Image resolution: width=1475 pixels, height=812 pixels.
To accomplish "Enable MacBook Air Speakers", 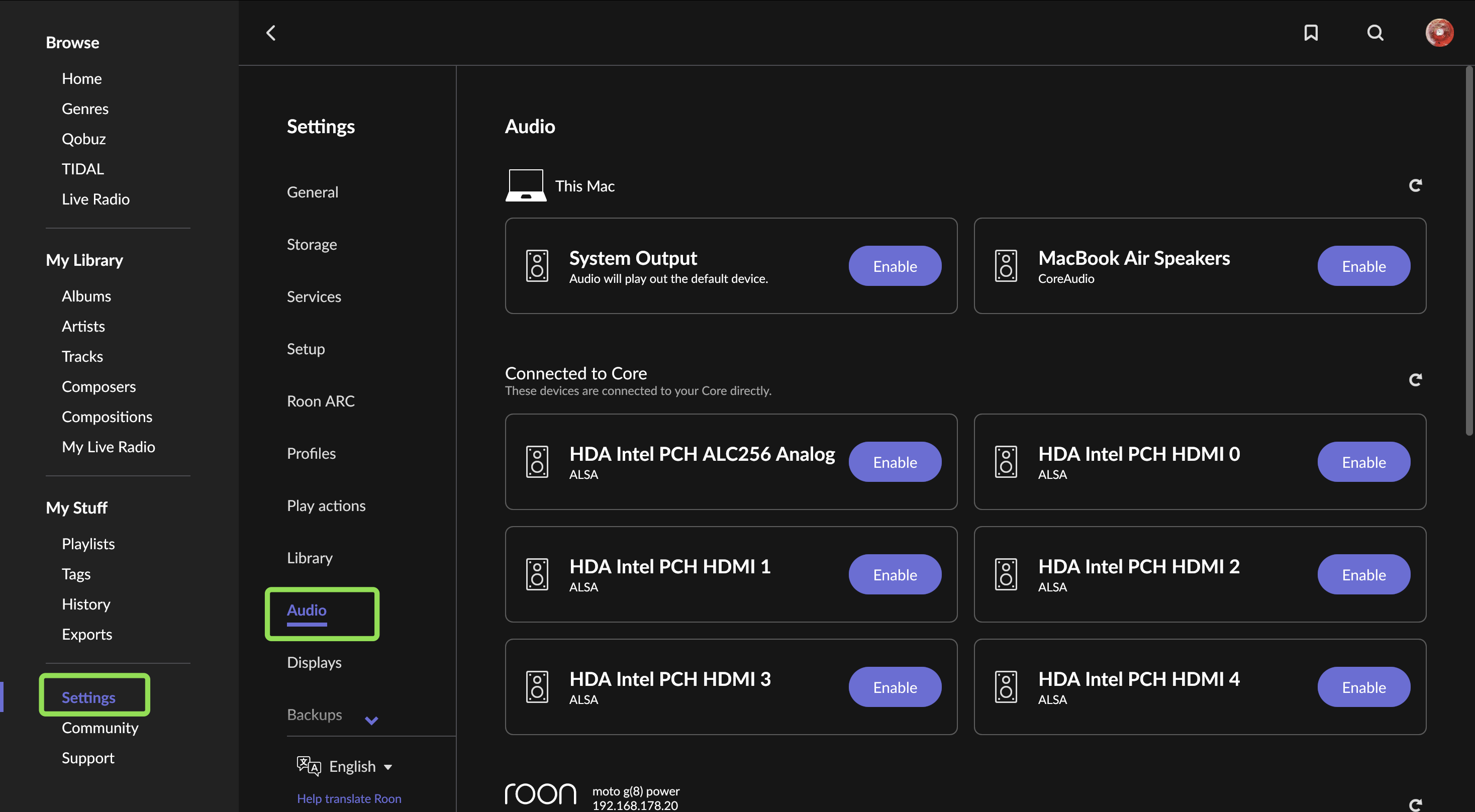I will point(1363,266).
